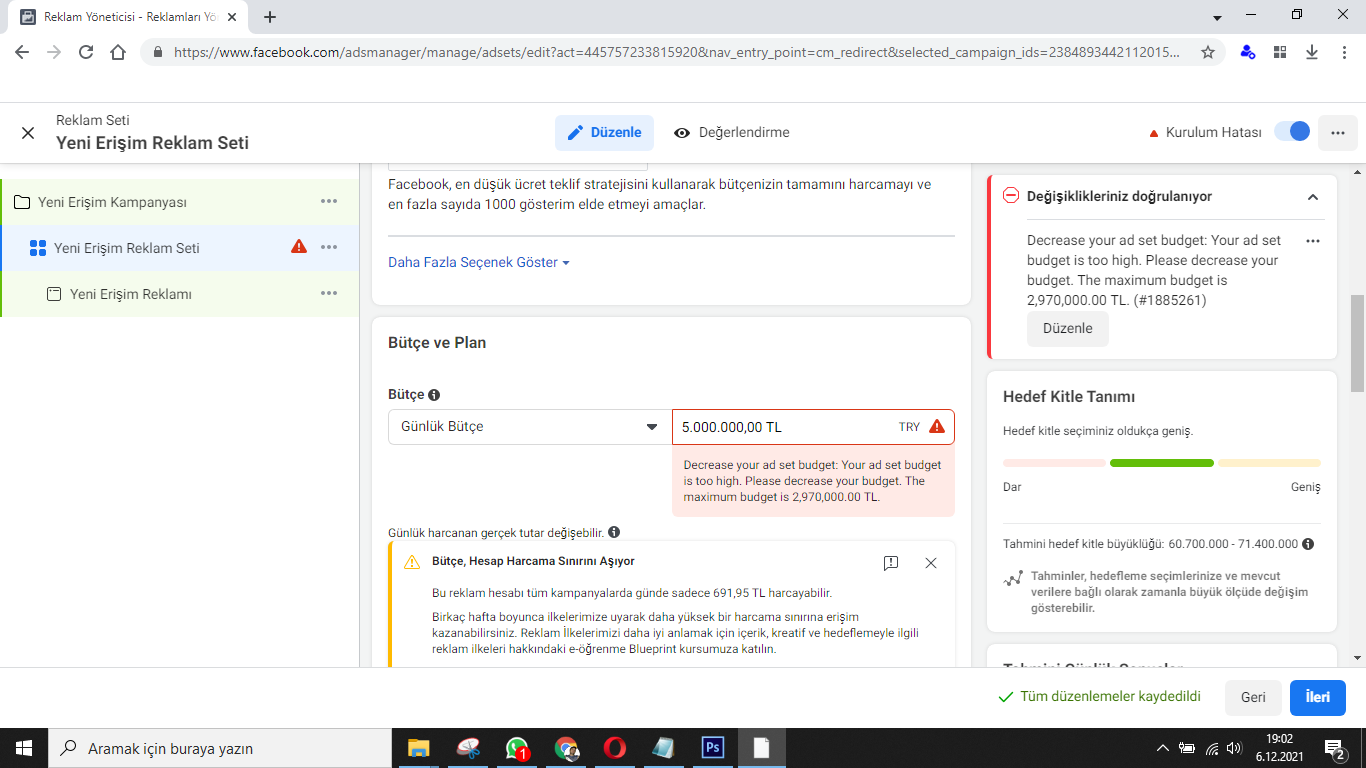Open WhatsApp from the taskbar
Screen dimensions: 1366x768
click(x=517, y=748)
